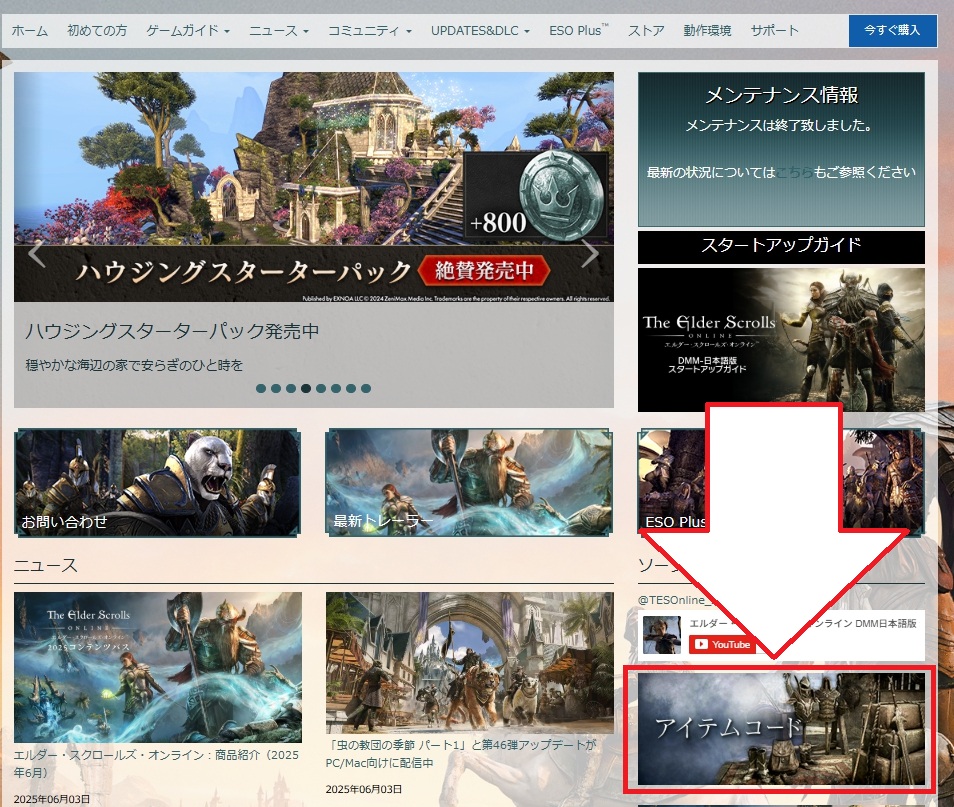
Task: Select ESO Plus in the navigation bar
Action: point(579,30)
